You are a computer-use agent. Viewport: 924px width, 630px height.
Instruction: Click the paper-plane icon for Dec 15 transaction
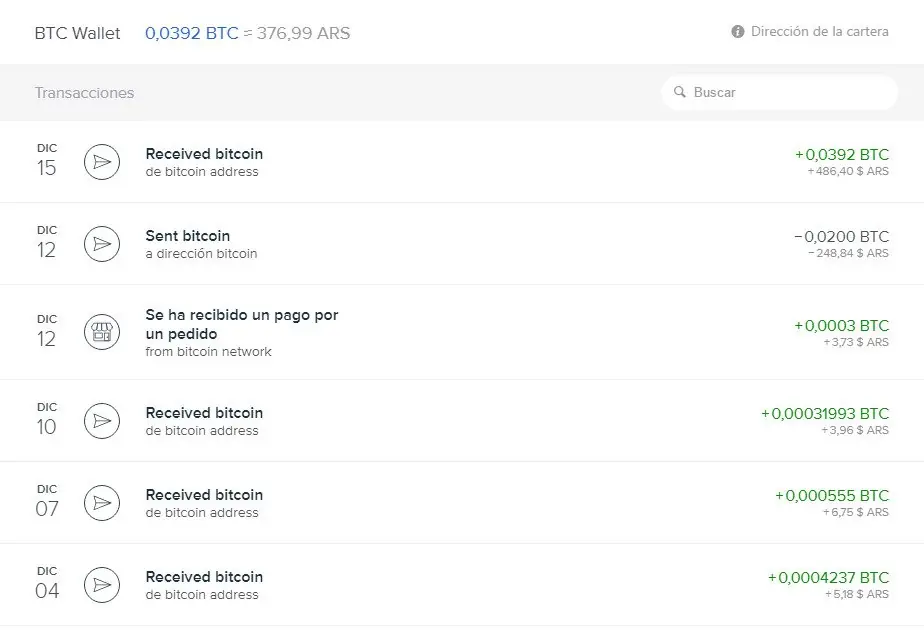[x=102, y=162]
